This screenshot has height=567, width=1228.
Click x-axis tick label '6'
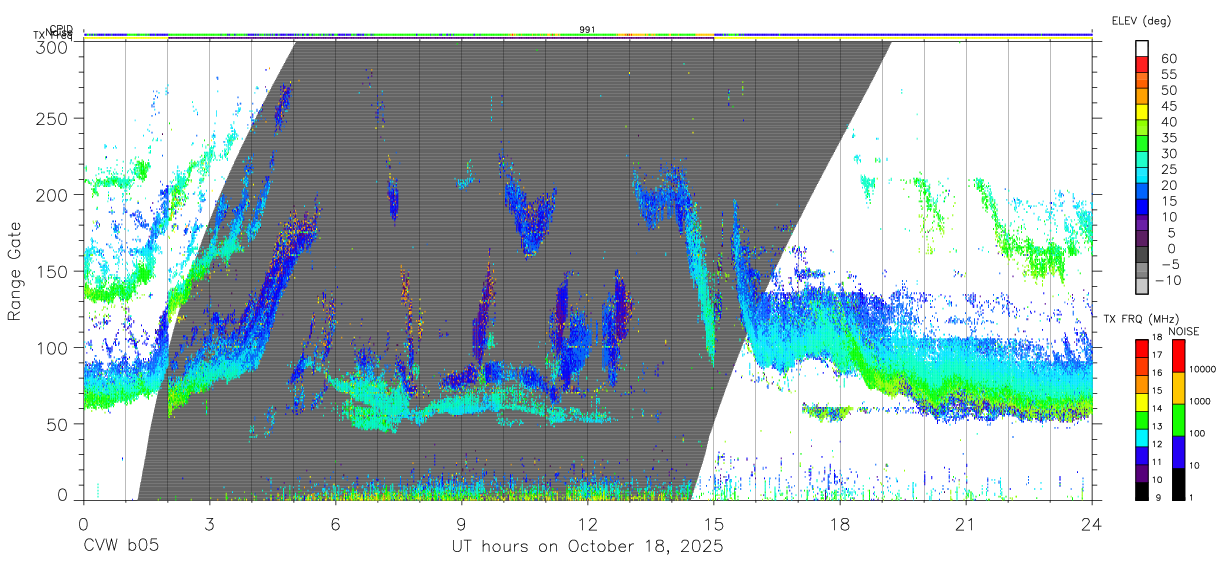coord(335,524)
